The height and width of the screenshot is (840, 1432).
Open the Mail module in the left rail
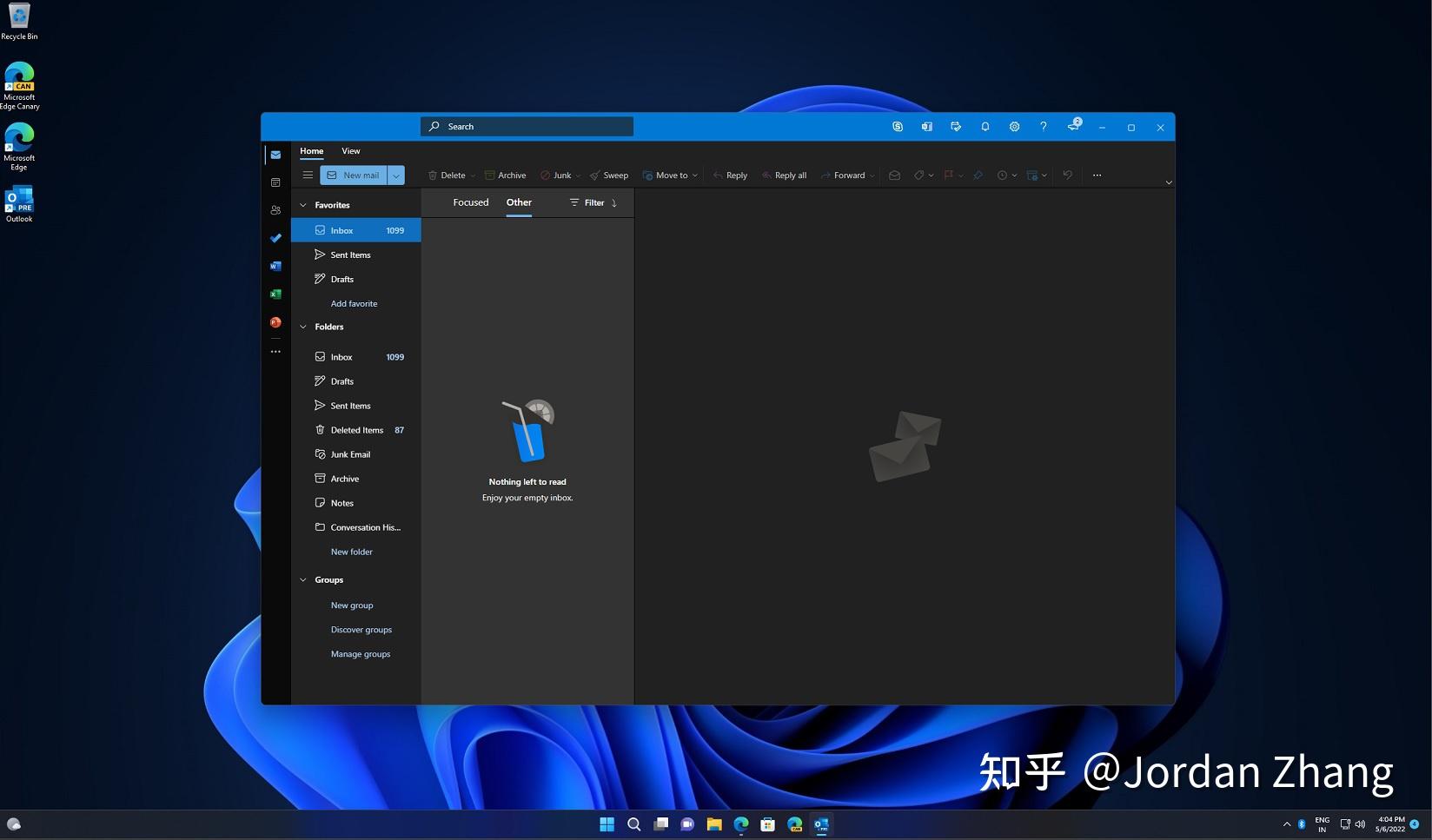tap(275, 155)
